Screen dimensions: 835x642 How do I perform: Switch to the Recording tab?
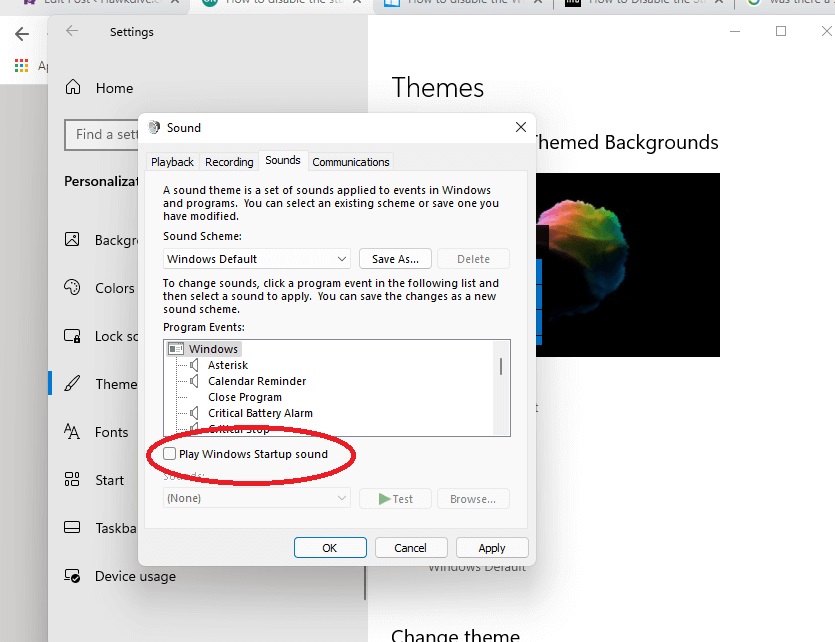pyautogui.click(x=229, y=161)
